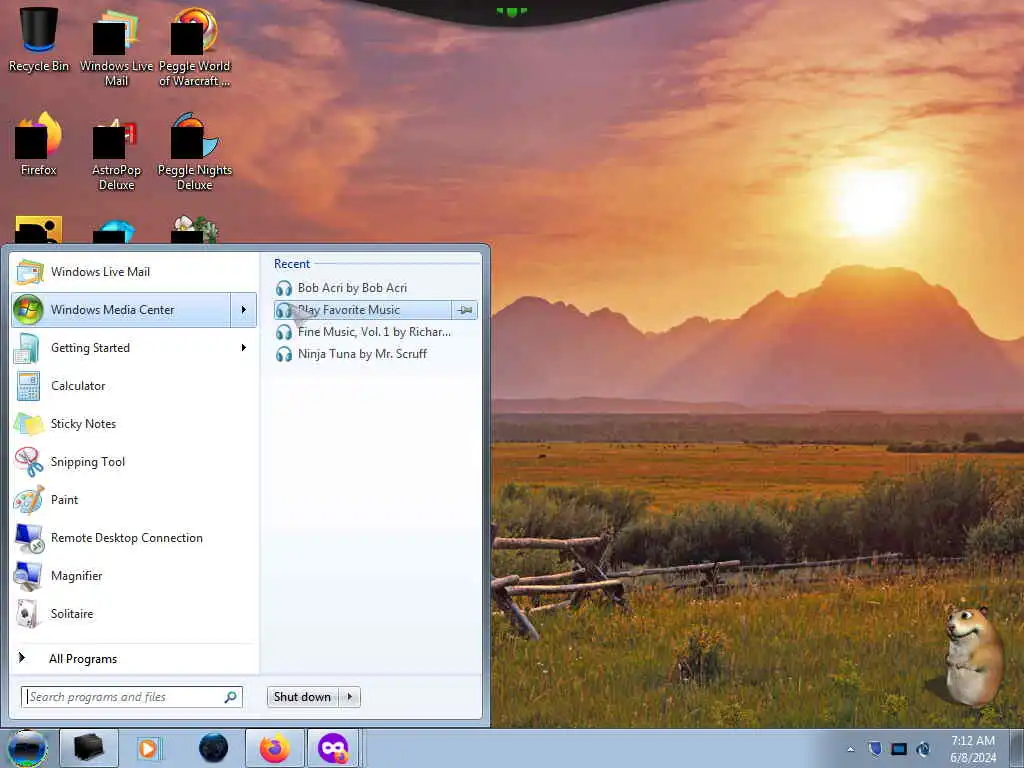Launch Windows Media Player from the taskbar
The width and height of the screenshot is (1024, 768).
[x=150, y=748]
